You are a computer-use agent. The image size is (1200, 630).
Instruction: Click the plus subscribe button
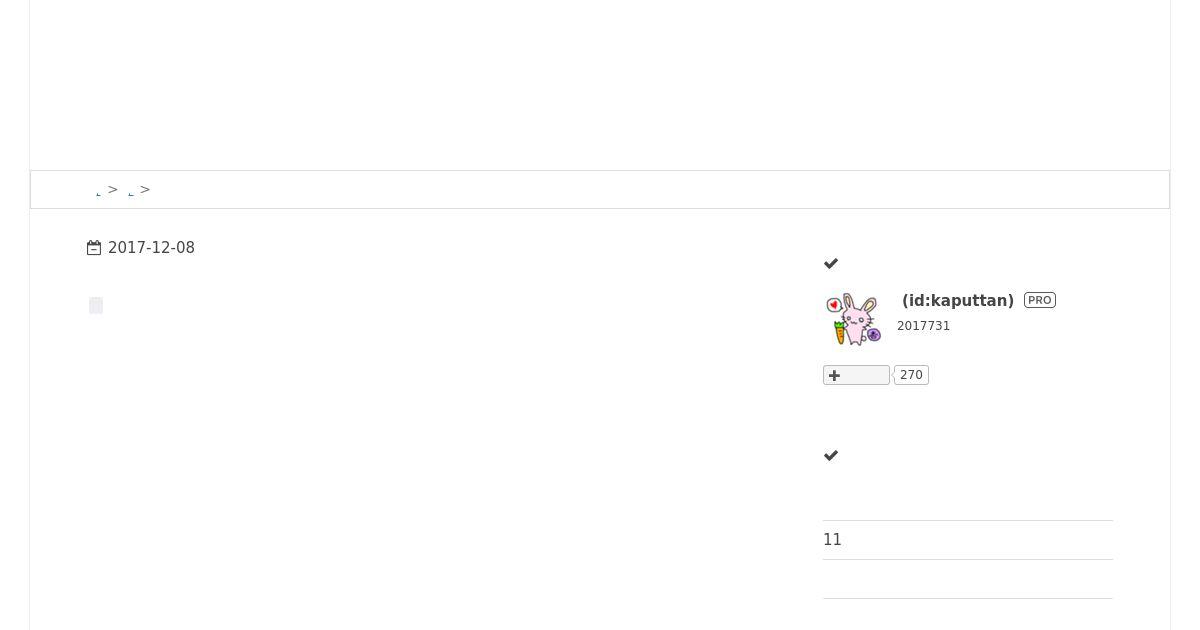click(x=856, y=375)
